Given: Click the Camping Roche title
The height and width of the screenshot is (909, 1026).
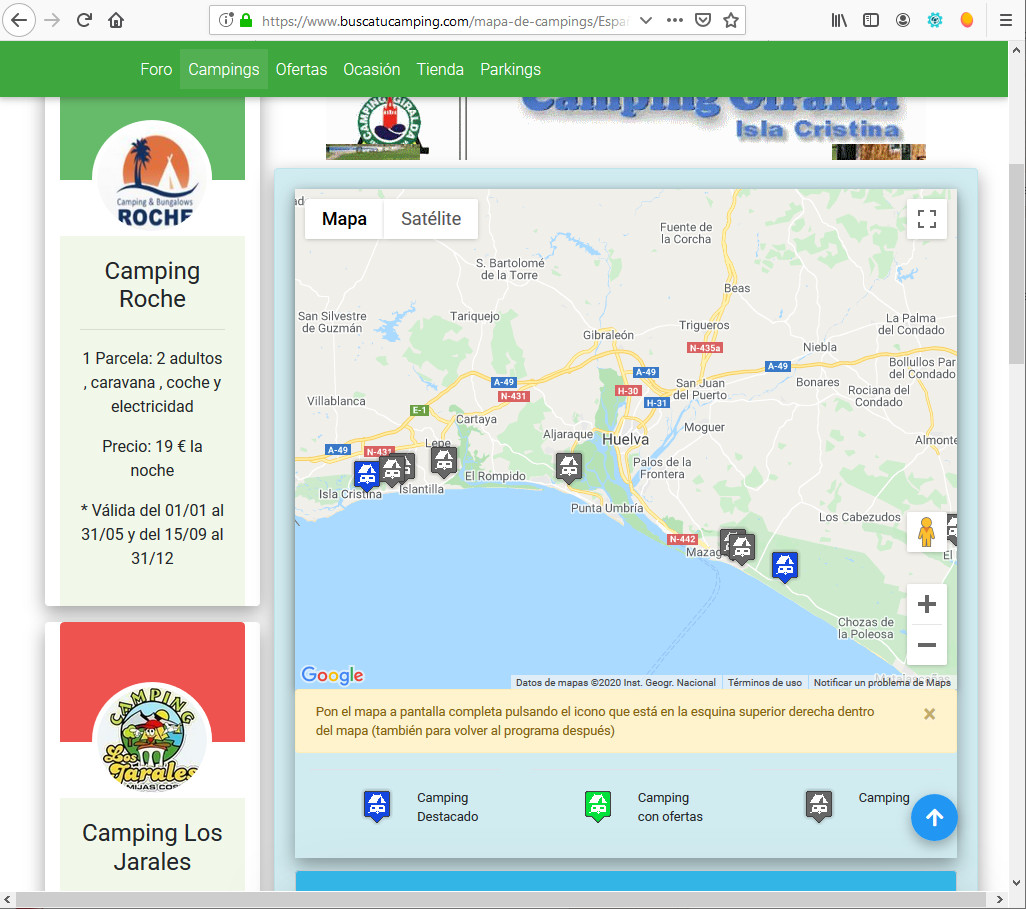Looking at the screenshot, I should [x=152, y=285].
